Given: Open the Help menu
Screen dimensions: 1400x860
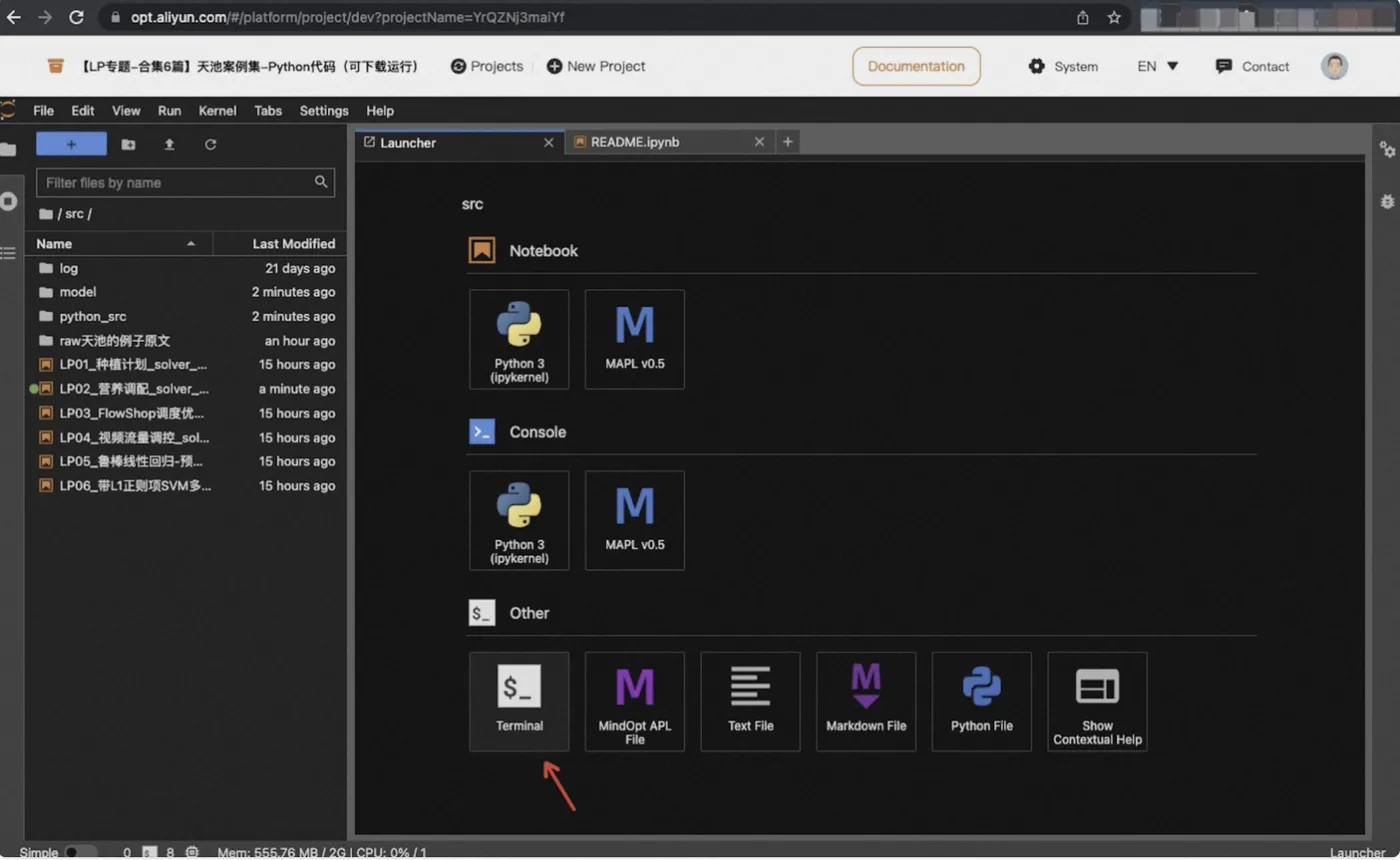Looking at the screenshot, I should pyautogui.click(x=380, y=111).
